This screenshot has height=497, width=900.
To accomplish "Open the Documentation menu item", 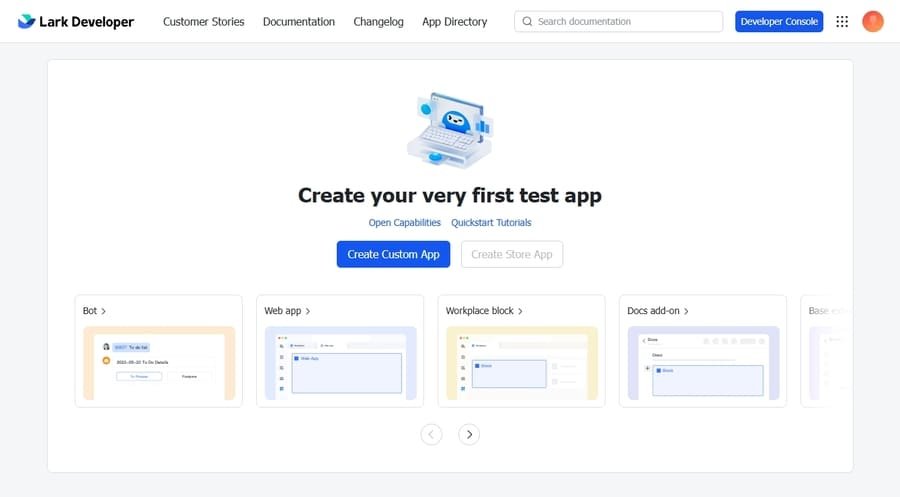I will pyautogui.click(x=299, y=21).
